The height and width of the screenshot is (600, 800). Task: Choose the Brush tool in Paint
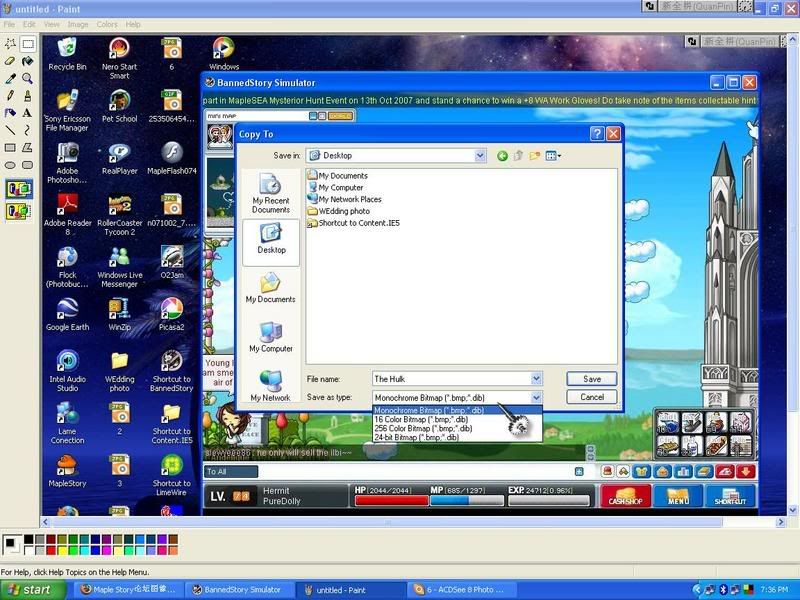(x=28, y=96)
